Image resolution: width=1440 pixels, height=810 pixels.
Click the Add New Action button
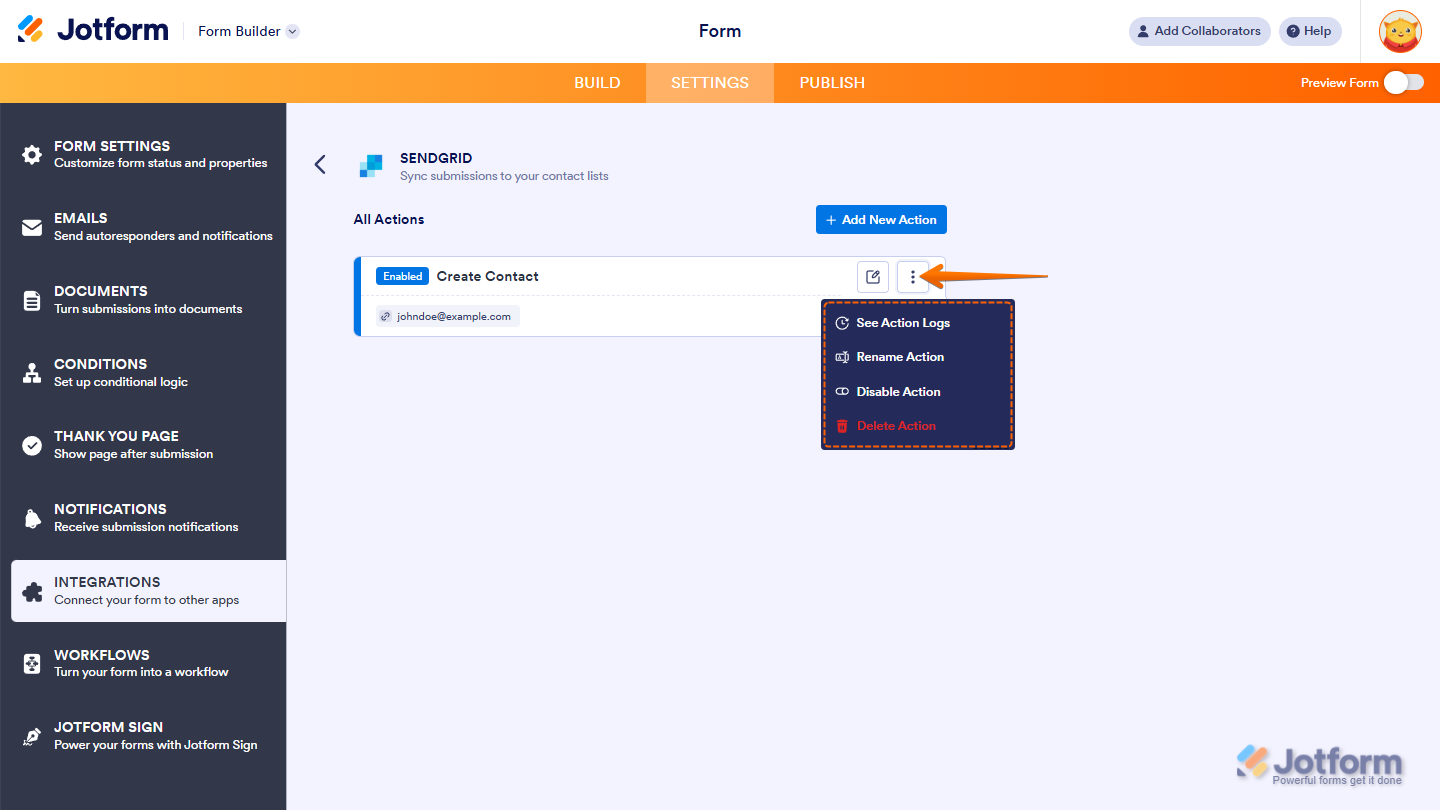pyautogui.click(x=881, y=219)
